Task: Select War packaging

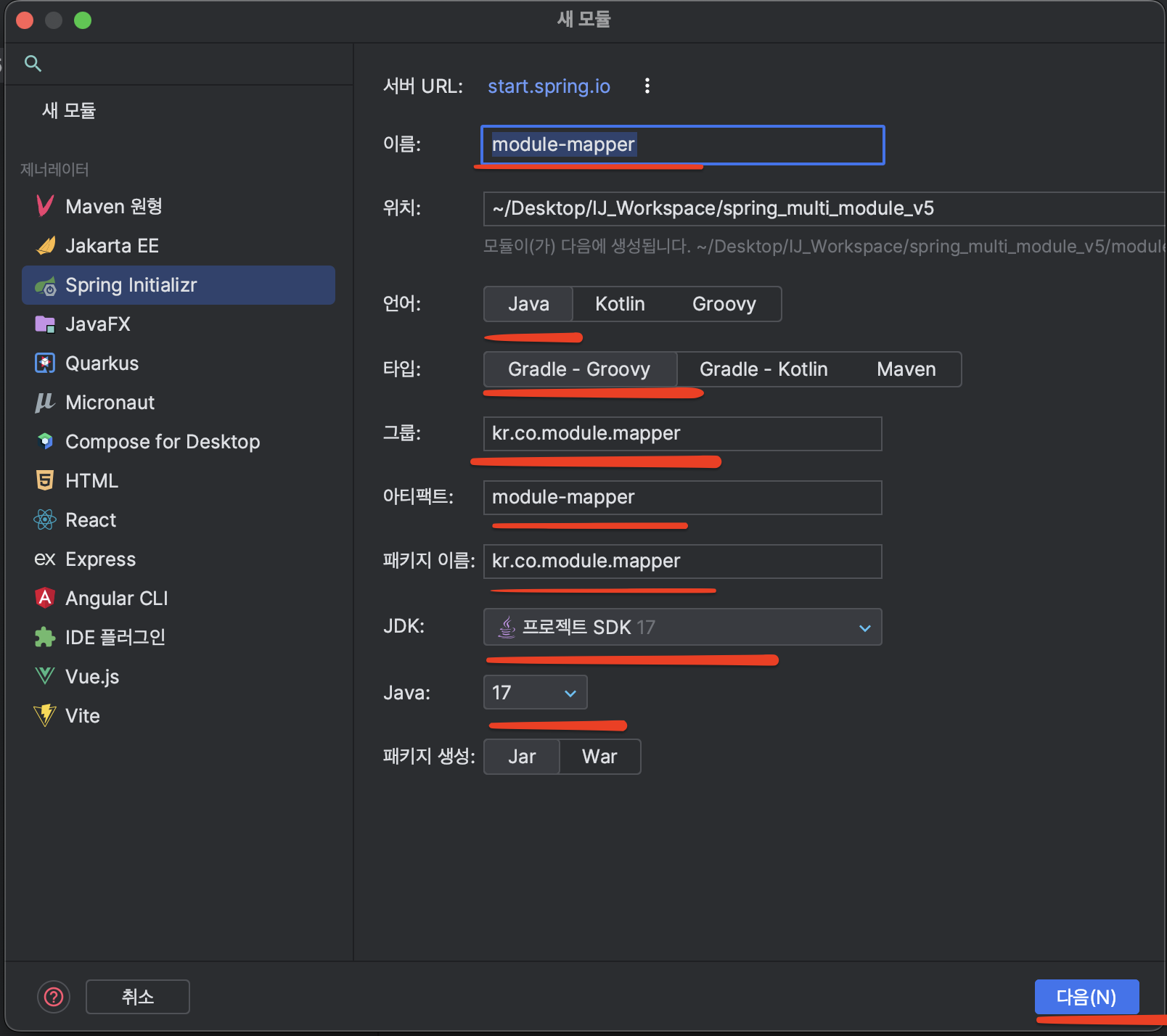Action: (x=599, y=757)
